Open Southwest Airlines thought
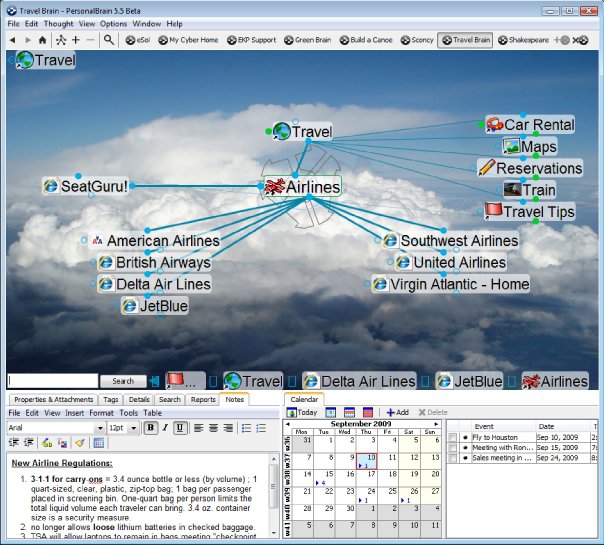The height and width of the screenshot is (545, 604). (451, 241)
